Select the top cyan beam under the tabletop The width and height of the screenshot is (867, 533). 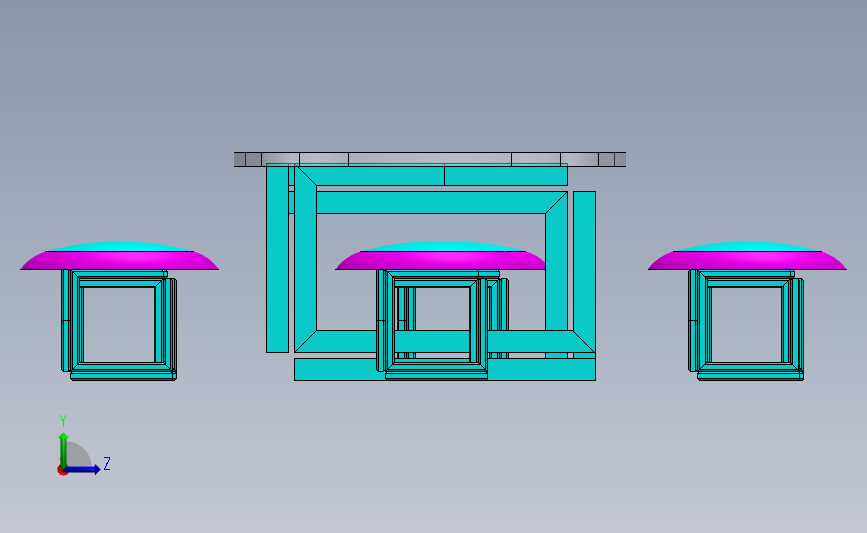tap(431, 175)
